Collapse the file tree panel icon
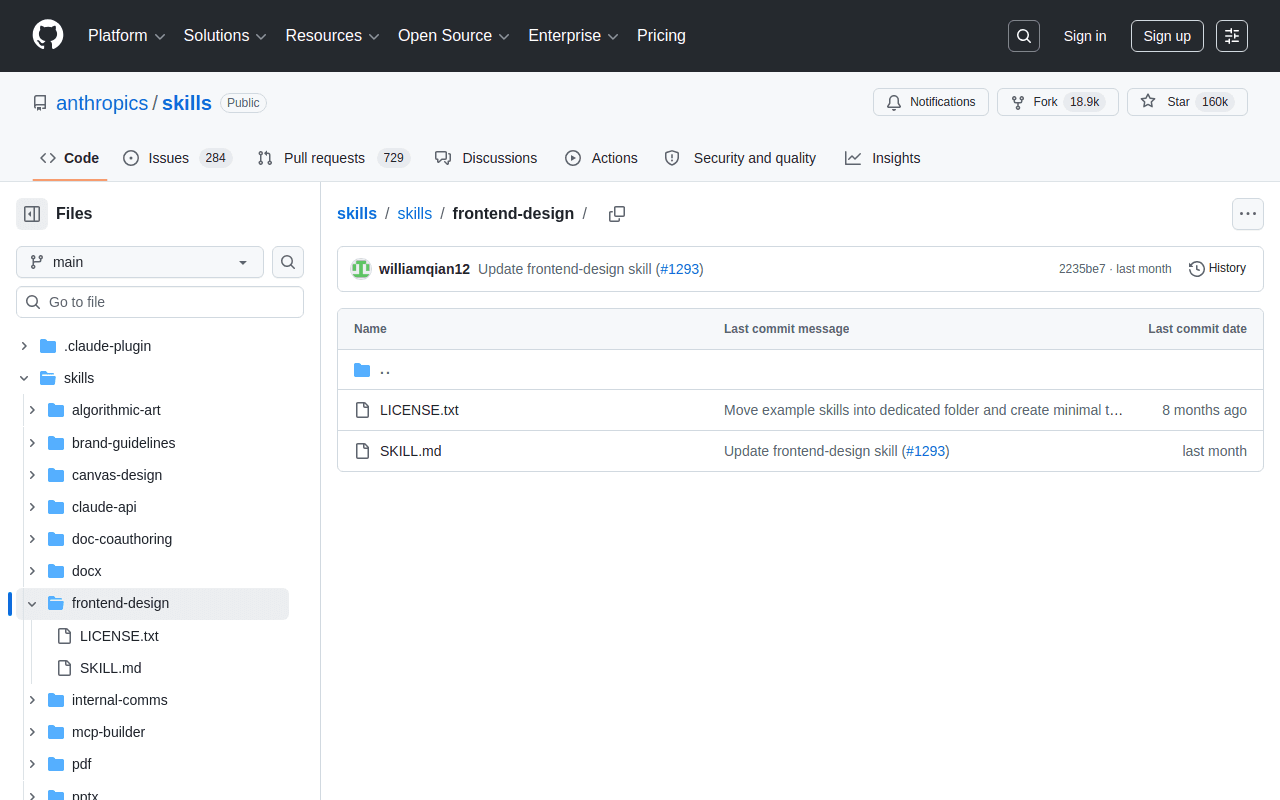 click(x=32, y=214)
